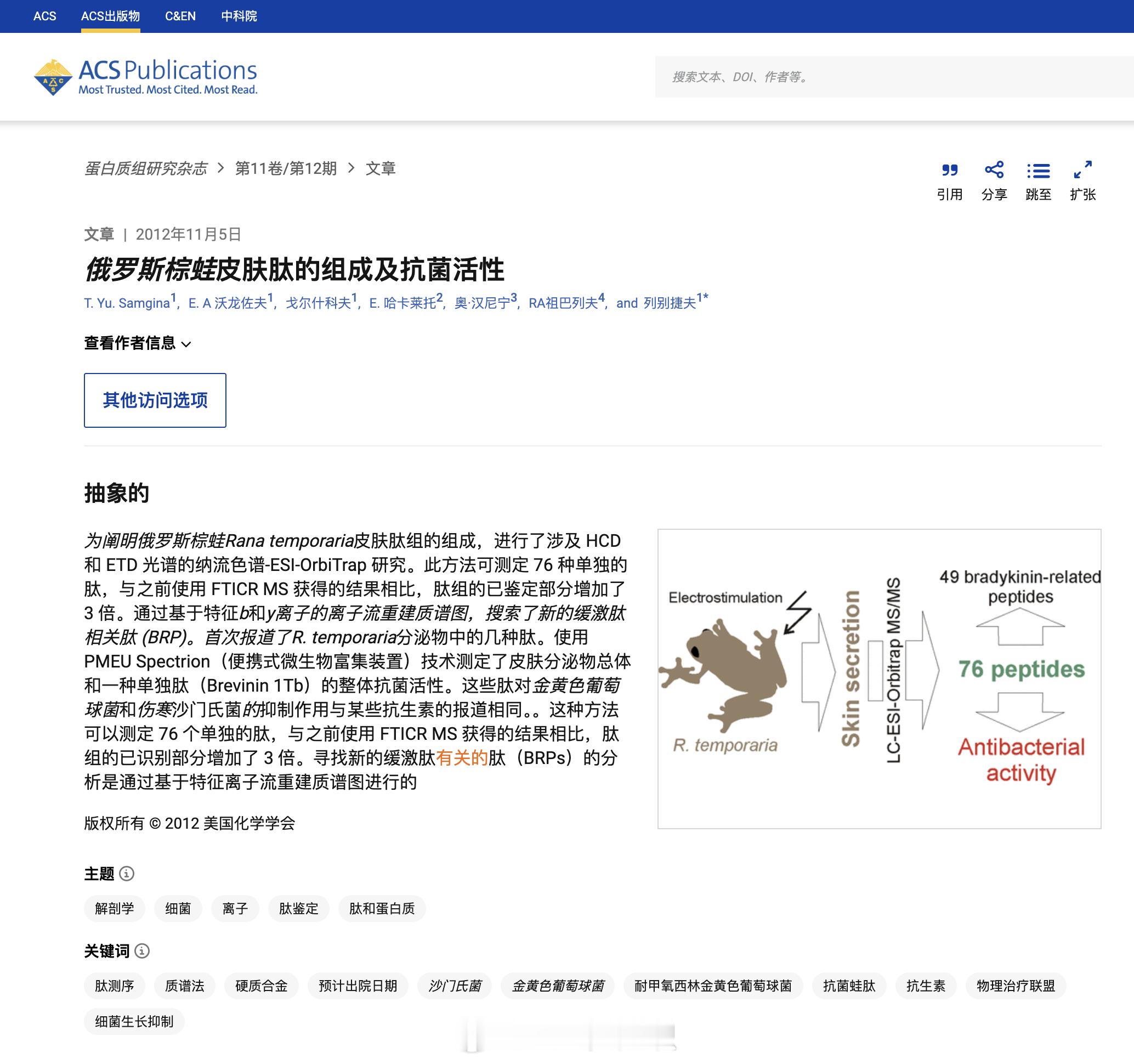Image resolution: width=1134 pixels, height=1064 pixels.
Task: Click the 肽测序 keyword tag
Action: [115, 986]
